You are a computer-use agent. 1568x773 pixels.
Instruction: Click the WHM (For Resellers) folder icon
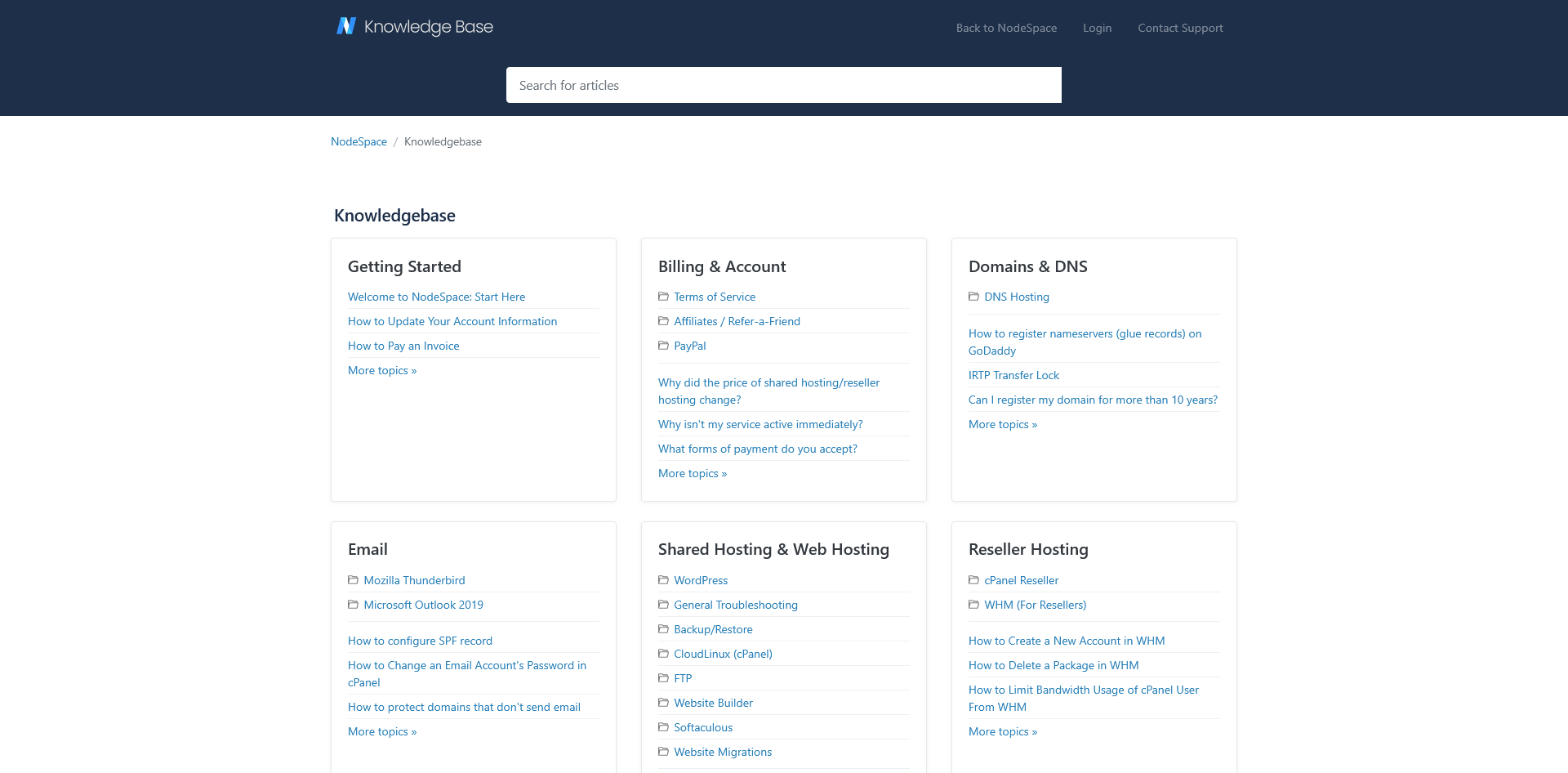tap(973, 605)
